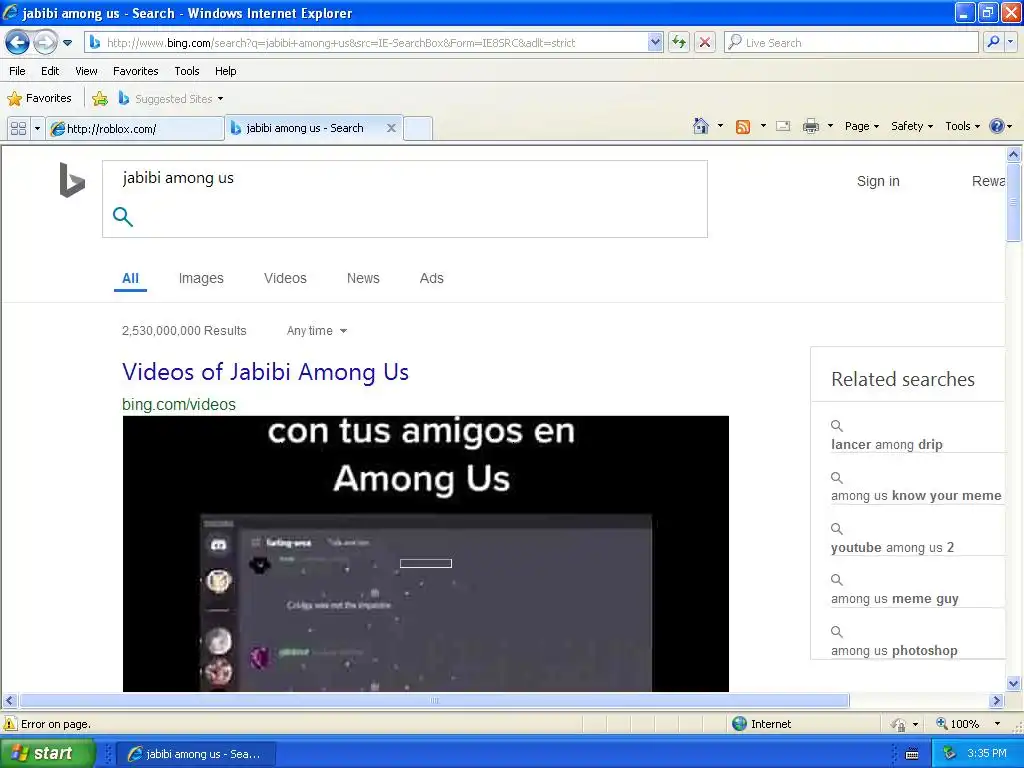Click related search among us know your meme
Viewport: 1024px width, 768px height.
(x=916, y=496)
